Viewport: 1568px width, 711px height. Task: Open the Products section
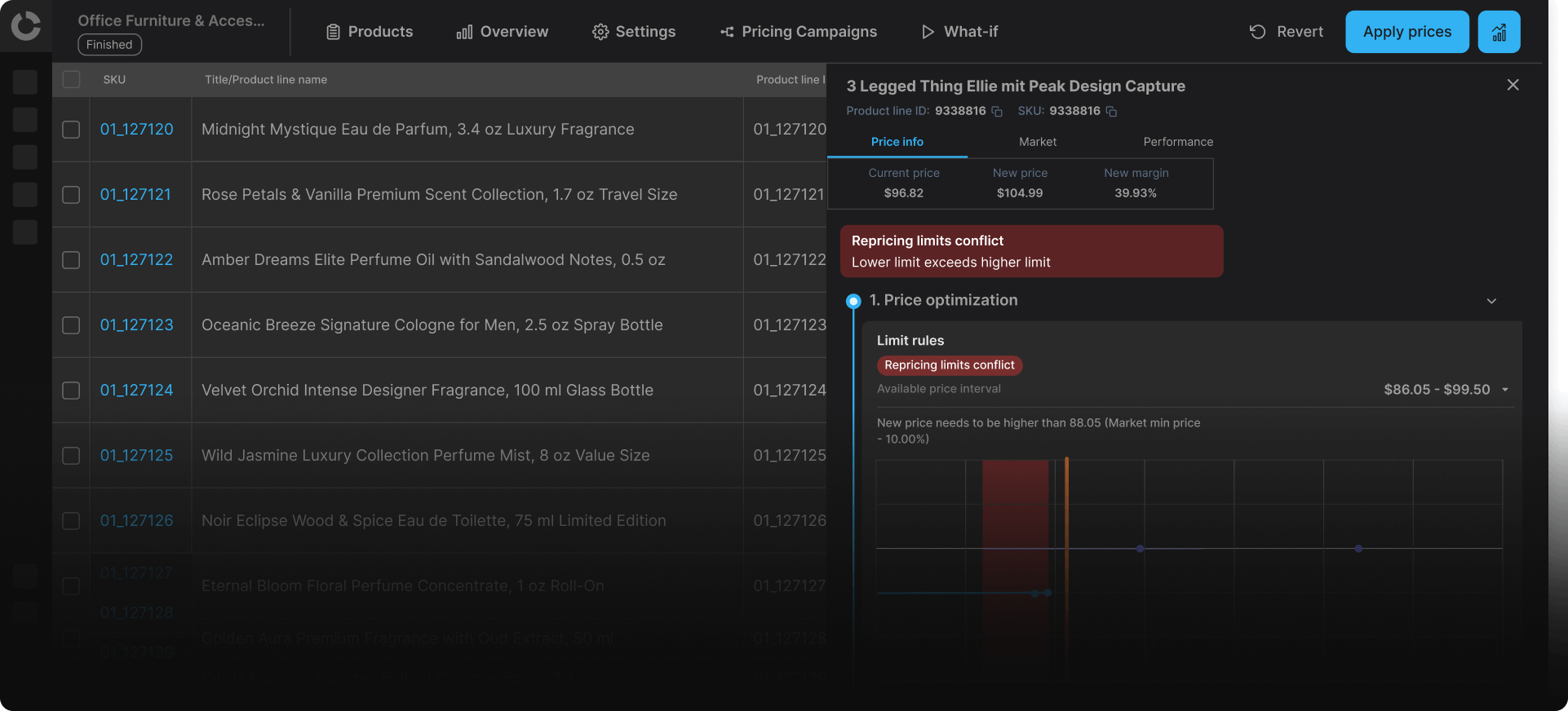click(x=370, y=32)
